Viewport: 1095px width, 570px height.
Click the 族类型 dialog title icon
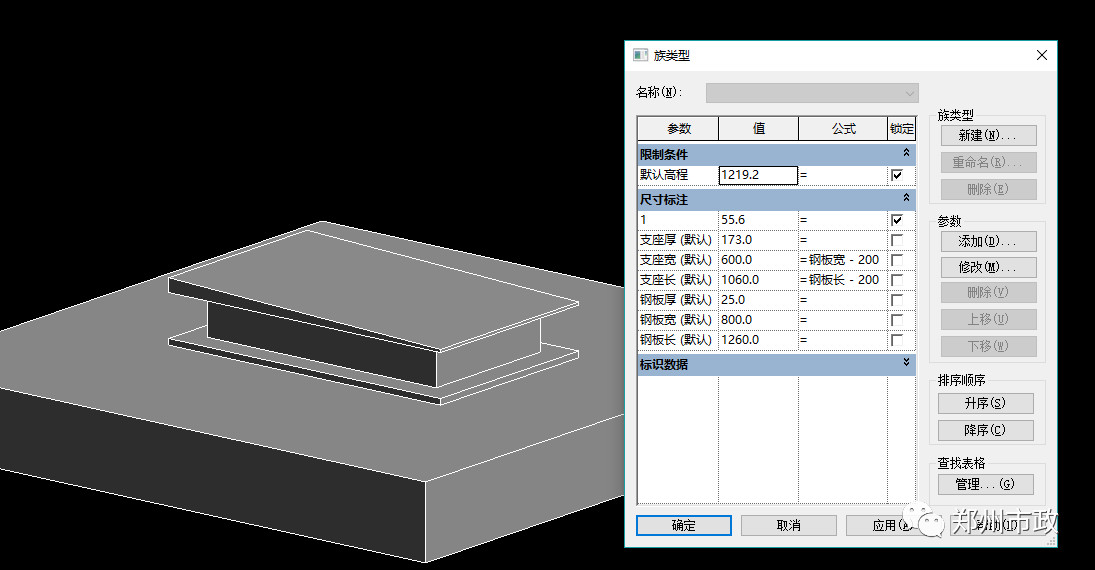[640, 55]
